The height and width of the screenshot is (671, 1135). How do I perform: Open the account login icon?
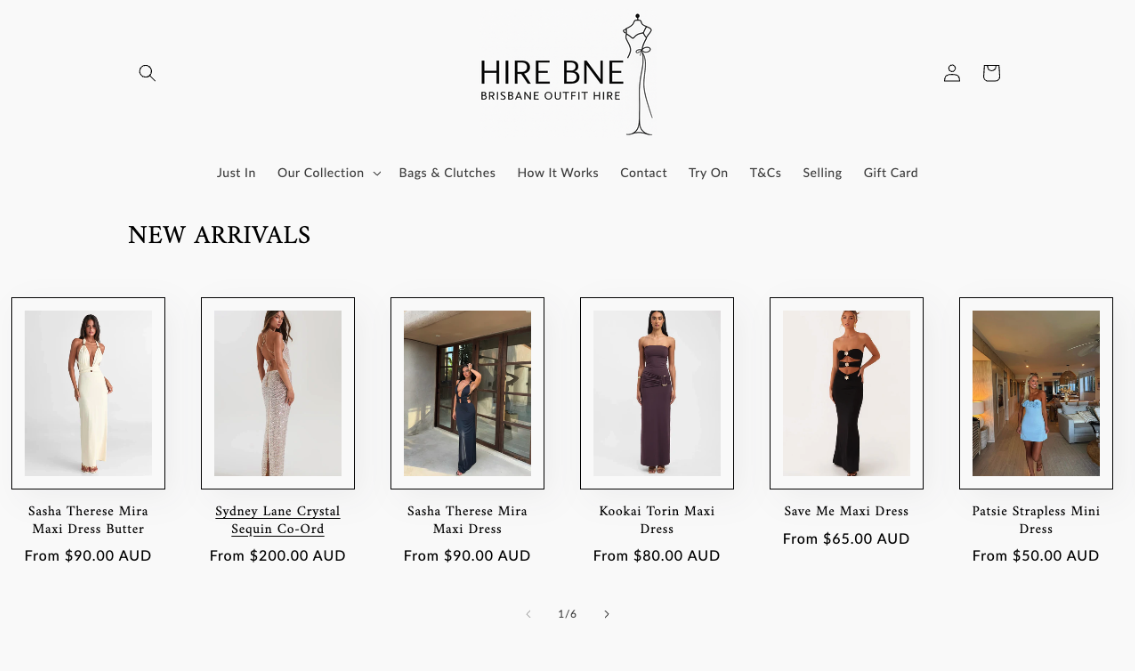[x=952, y=72]
